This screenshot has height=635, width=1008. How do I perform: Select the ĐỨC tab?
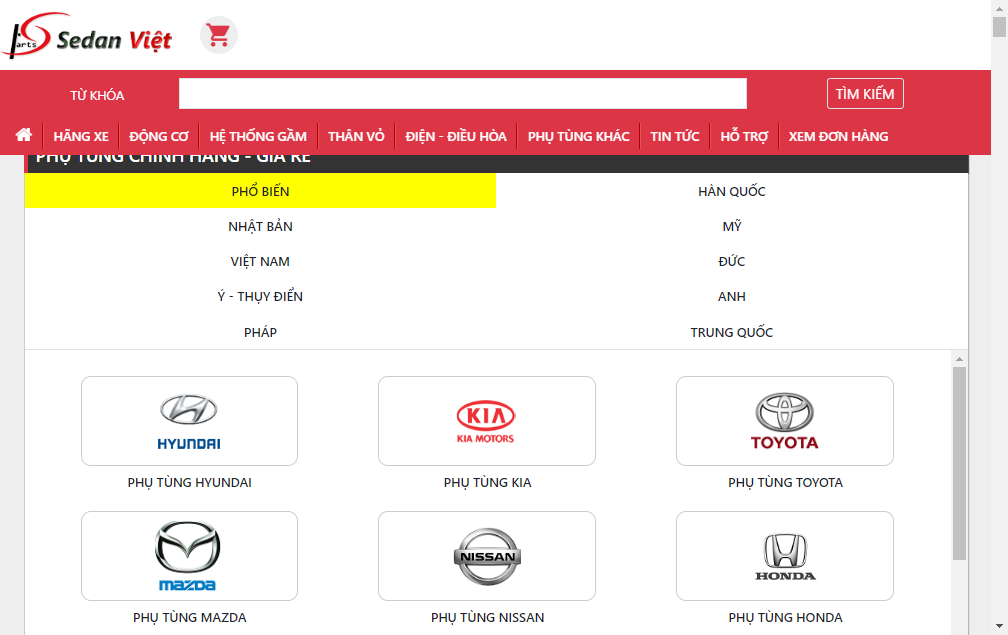pyautogui.click(x=732, y=262)
